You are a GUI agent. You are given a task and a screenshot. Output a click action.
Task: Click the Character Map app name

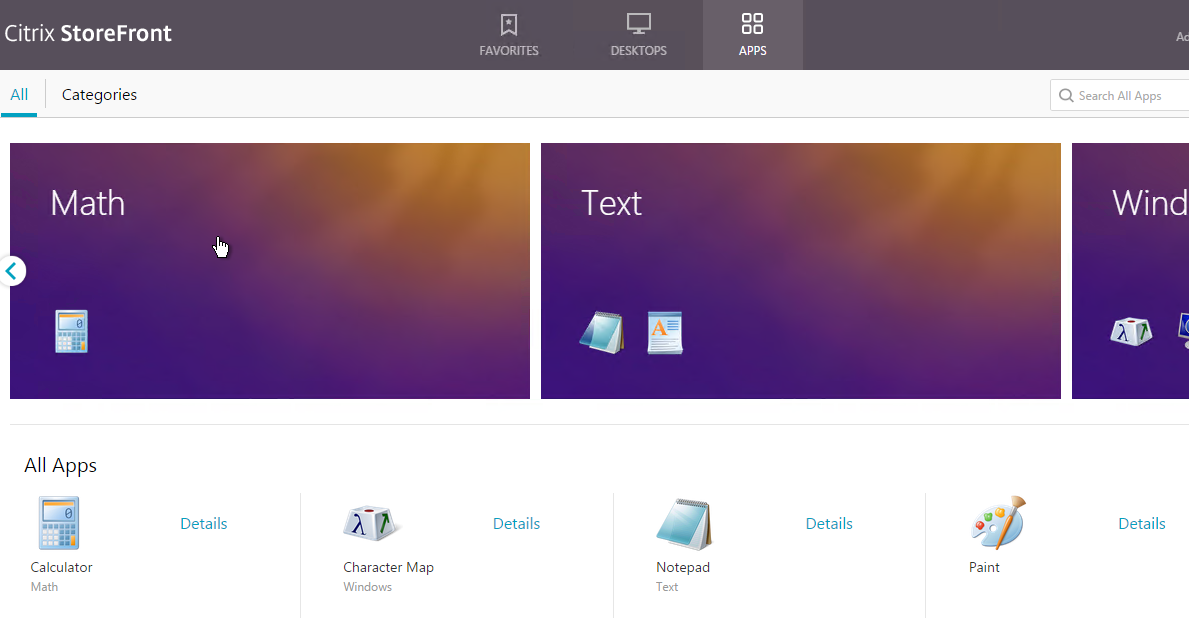pos(388,567)
